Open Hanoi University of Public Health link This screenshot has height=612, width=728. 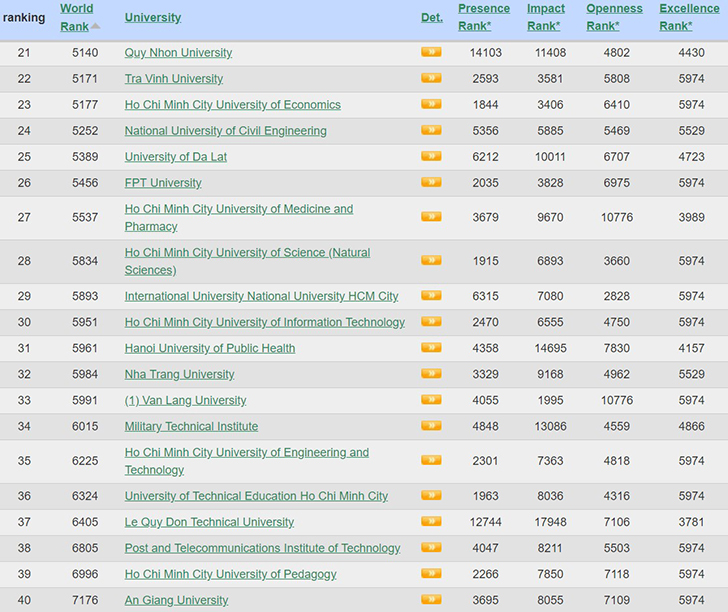tap(210, 348)
